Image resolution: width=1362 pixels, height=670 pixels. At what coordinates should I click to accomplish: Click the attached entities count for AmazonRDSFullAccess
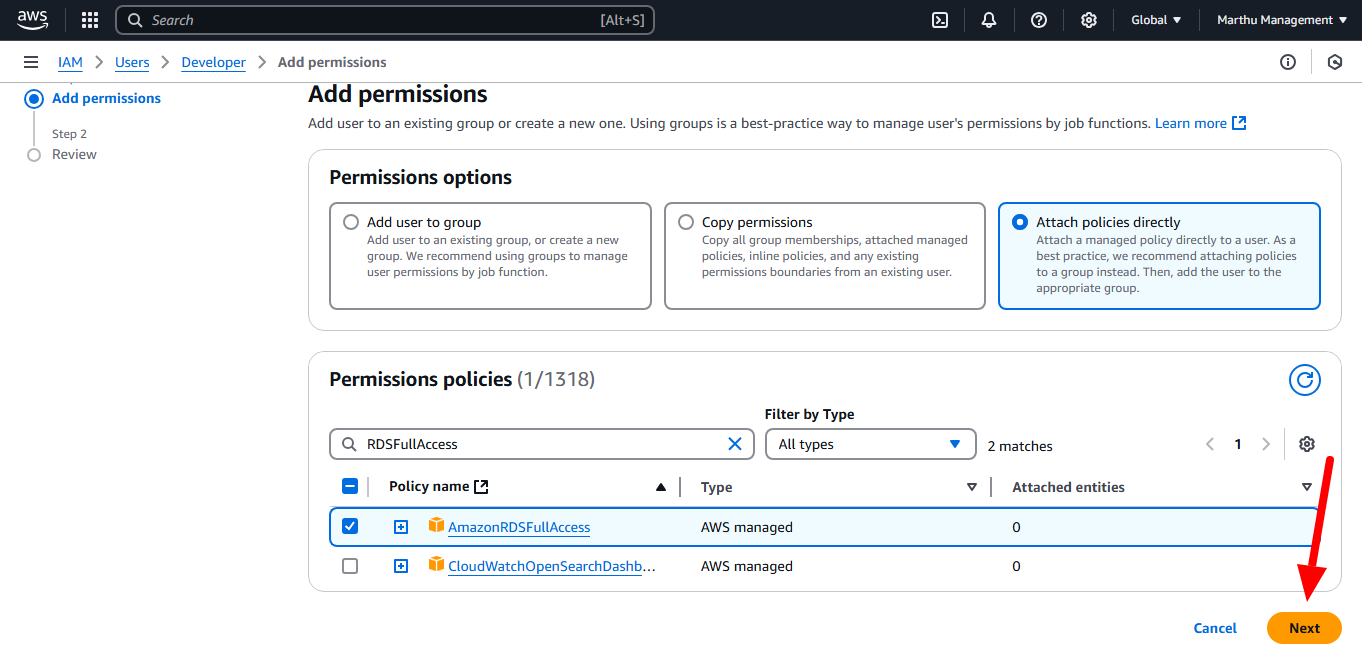point(1016,527)
